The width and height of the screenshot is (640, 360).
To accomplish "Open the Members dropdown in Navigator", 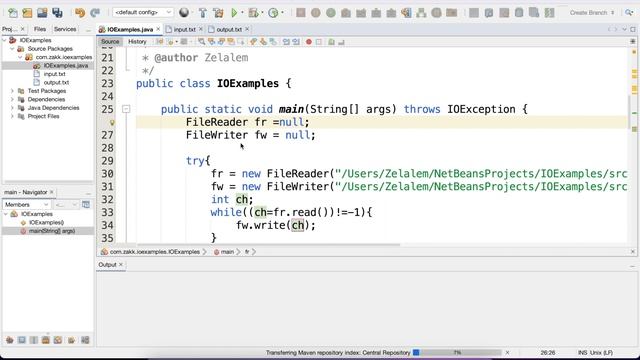I will click(x=26, y=204).
